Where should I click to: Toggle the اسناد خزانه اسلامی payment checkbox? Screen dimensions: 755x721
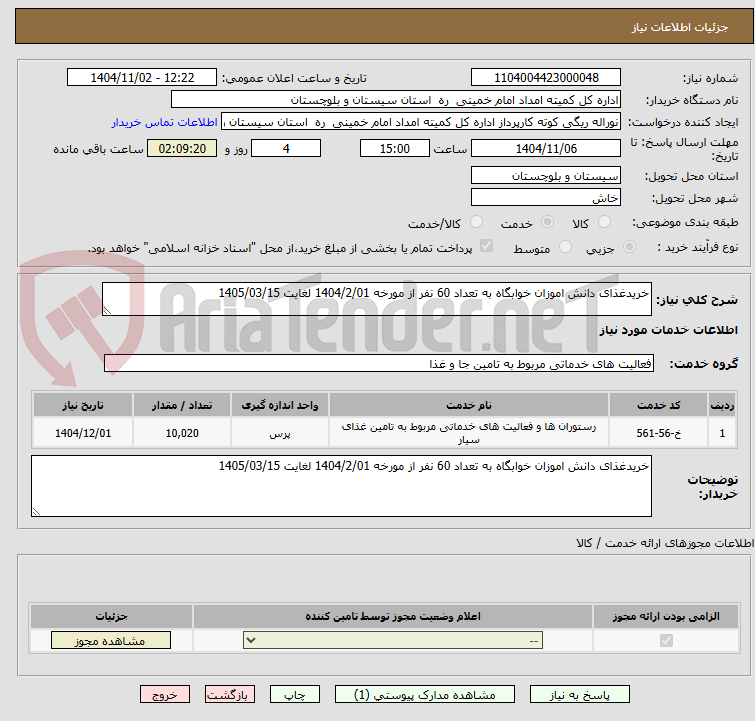click(486, 246)
